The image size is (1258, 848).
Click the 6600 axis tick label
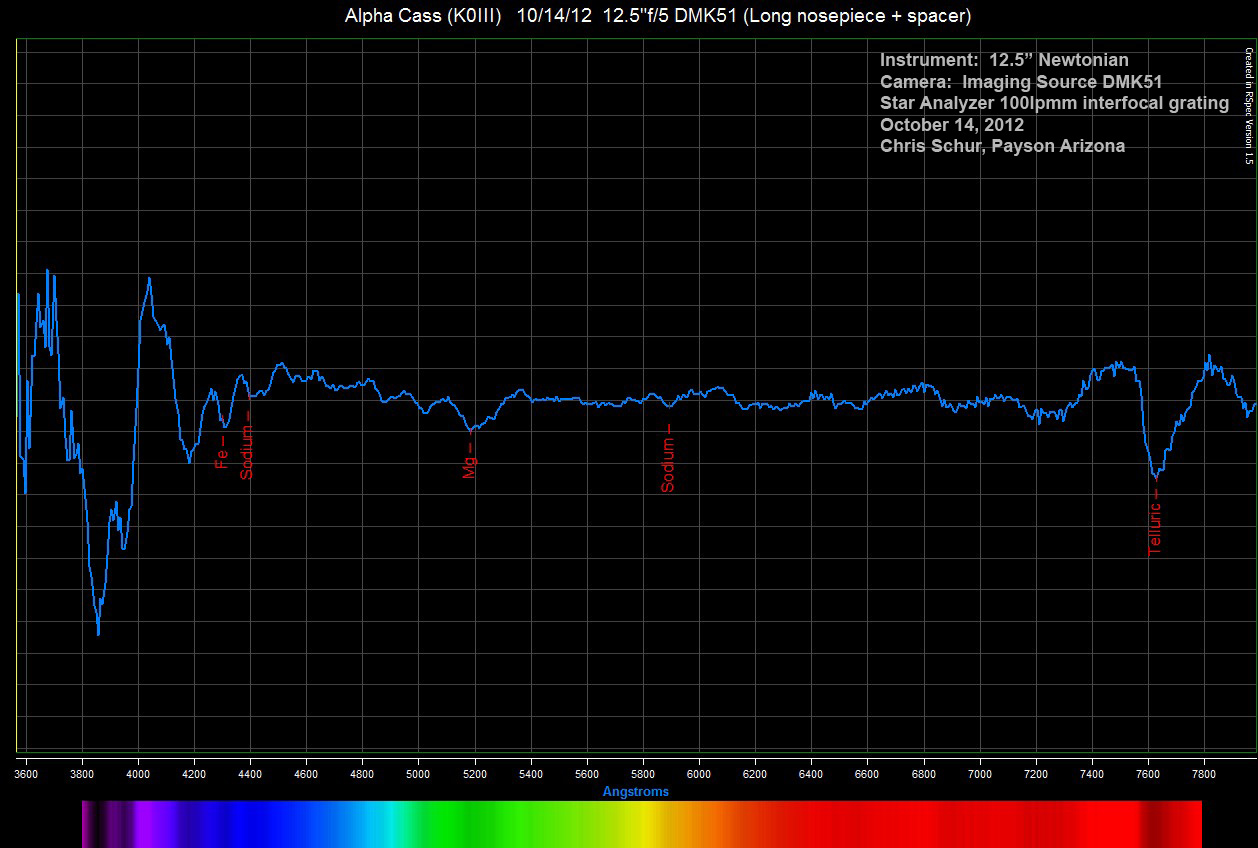point(867,773)
